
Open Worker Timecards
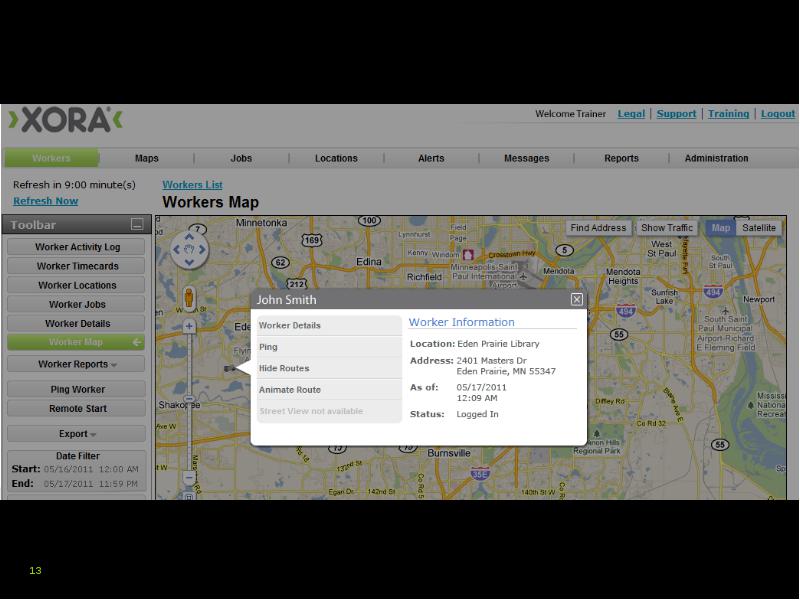point(77,266)
